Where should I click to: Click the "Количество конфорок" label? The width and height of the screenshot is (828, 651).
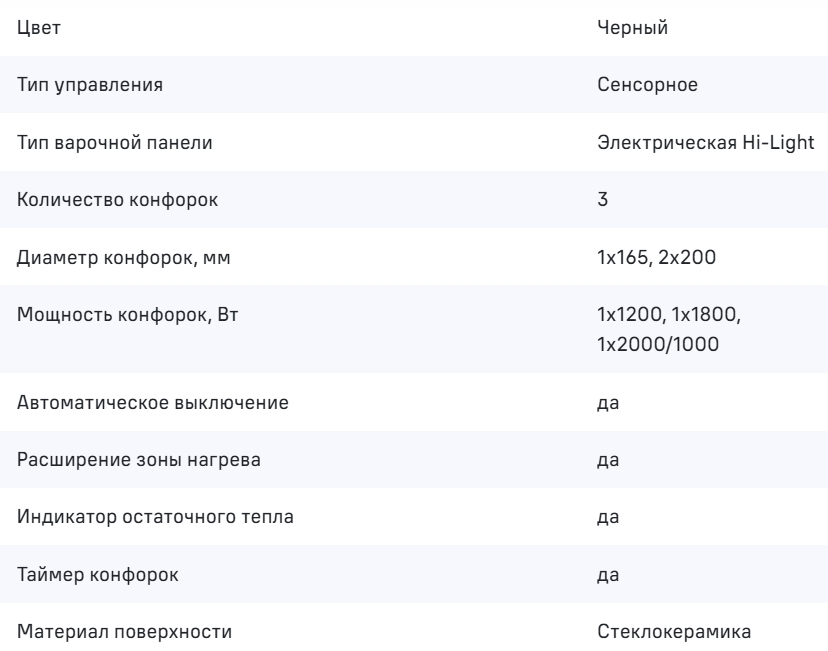pyautogui.click(x=118, y=200)
